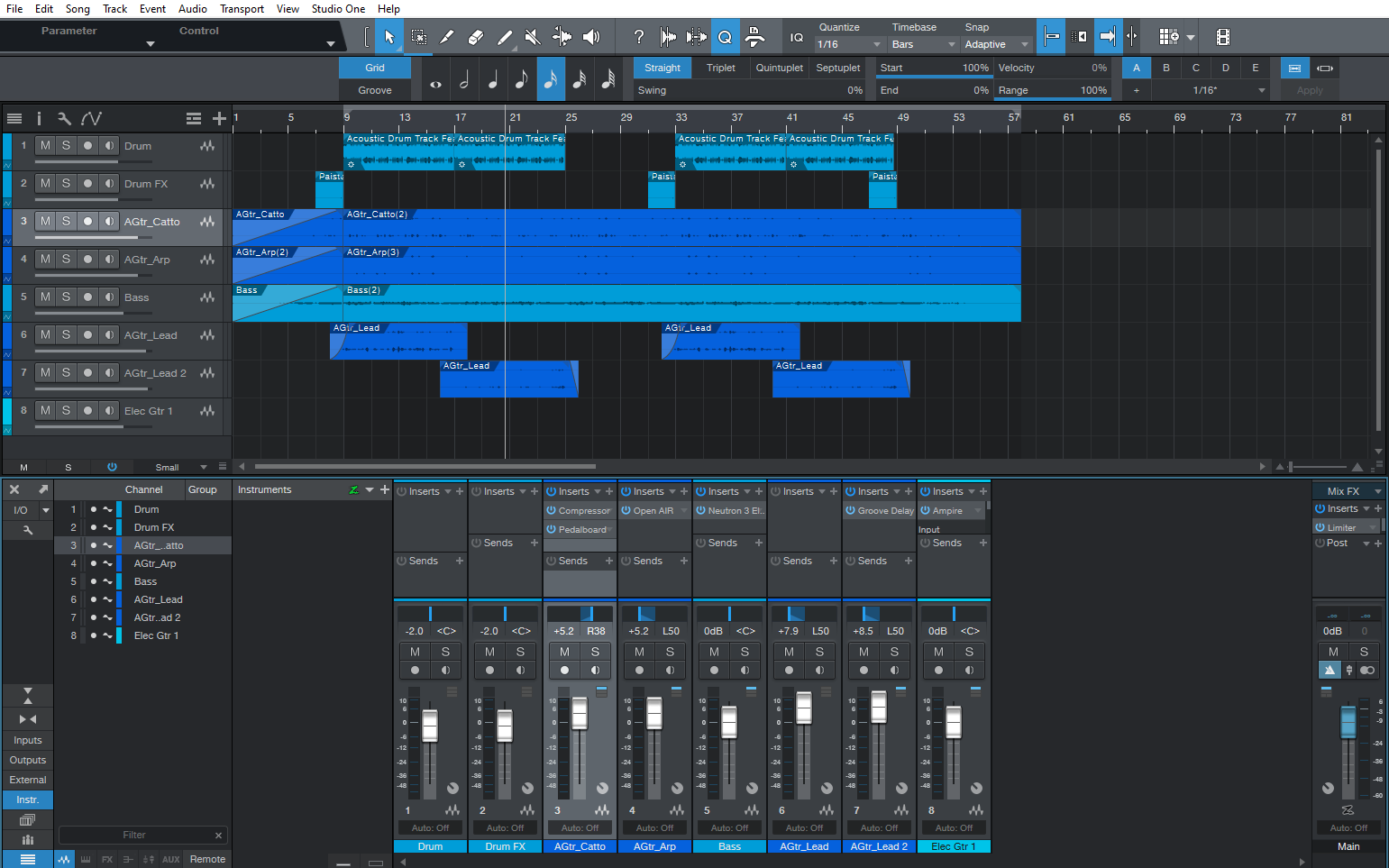Click the channel Filter search field

(142, 835)
